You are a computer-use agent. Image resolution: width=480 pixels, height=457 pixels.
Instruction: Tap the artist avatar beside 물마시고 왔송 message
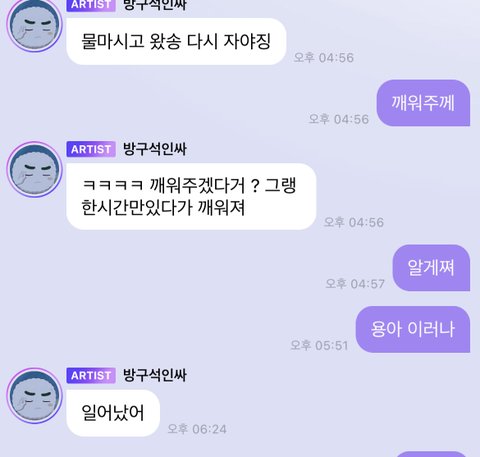coord(35,25)
